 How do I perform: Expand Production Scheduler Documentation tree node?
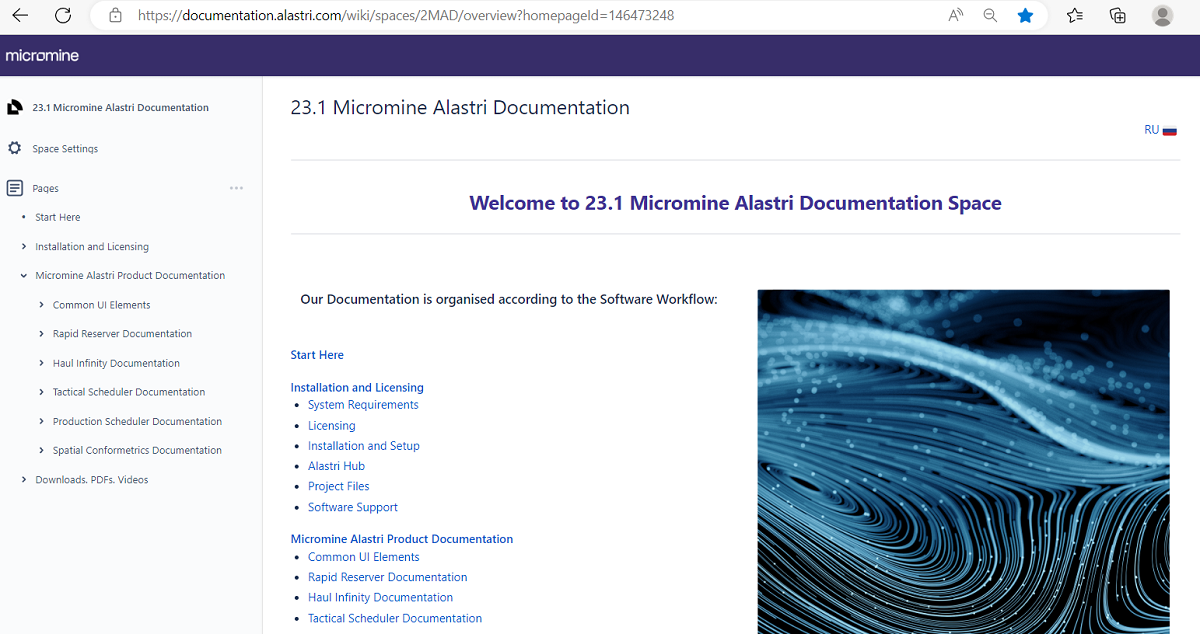click(x=41, y=421)
